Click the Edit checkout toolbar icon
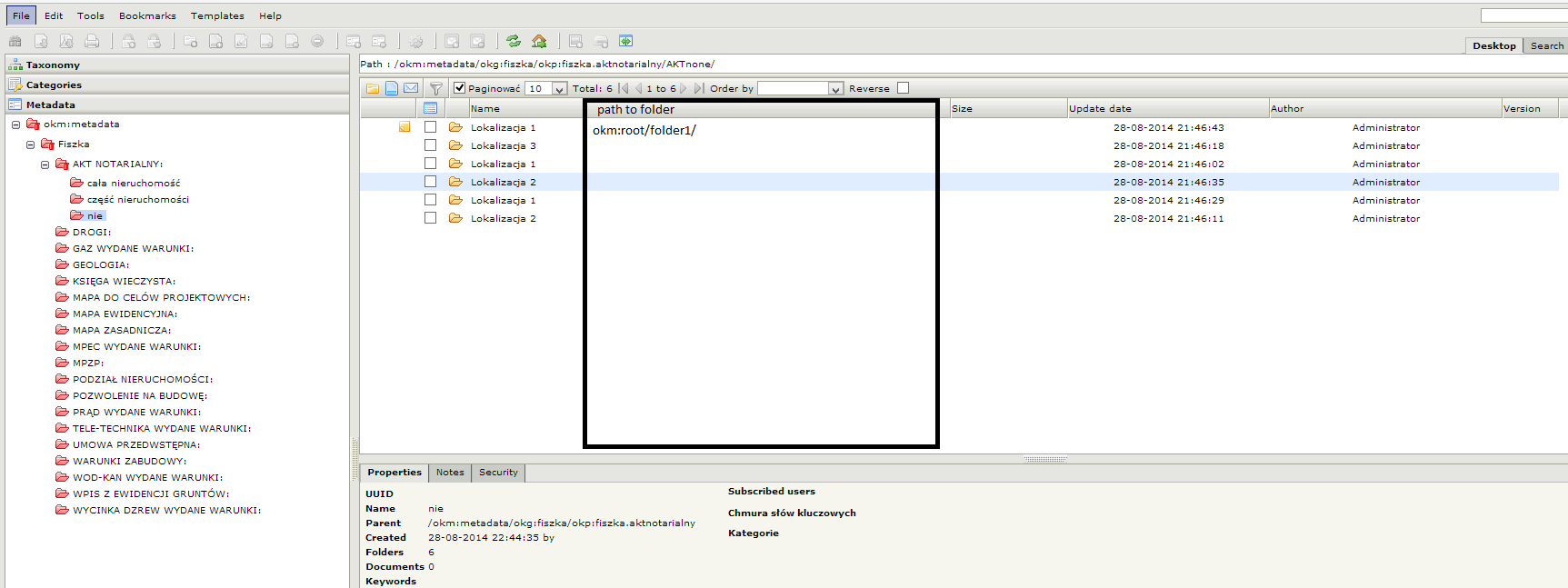 tap(241, 41)
